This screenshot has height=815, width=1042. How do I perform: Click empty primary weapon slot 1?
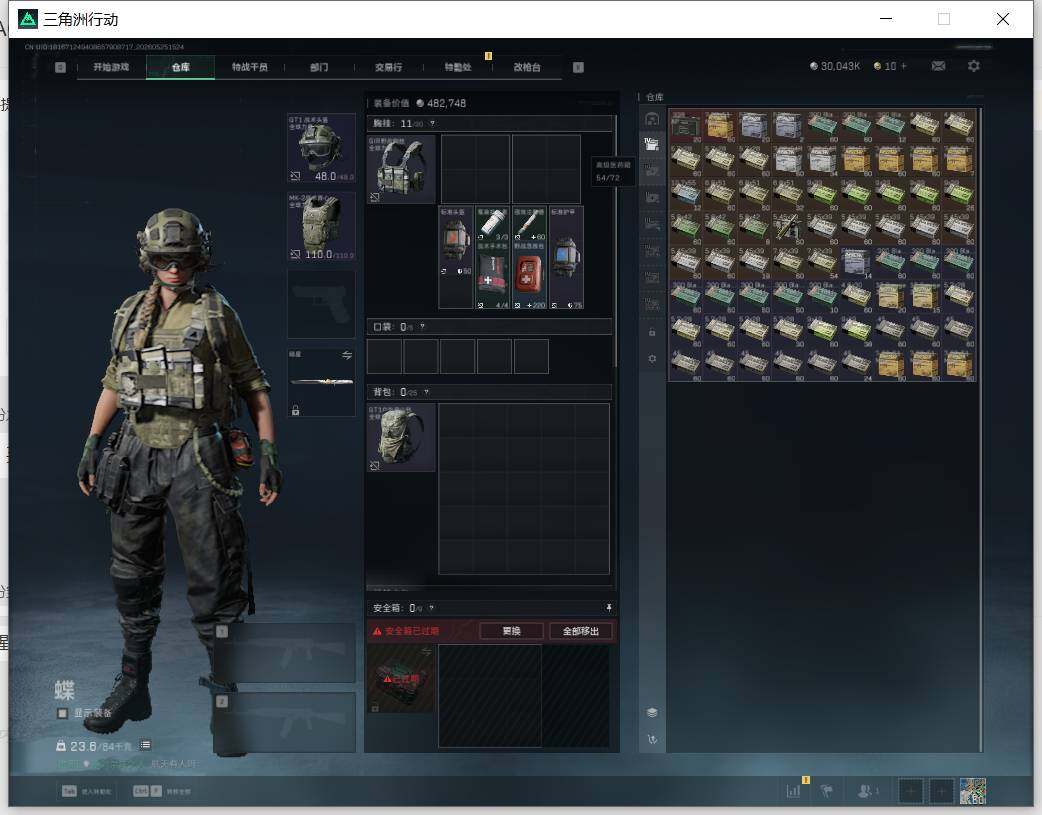click(284, 652)
